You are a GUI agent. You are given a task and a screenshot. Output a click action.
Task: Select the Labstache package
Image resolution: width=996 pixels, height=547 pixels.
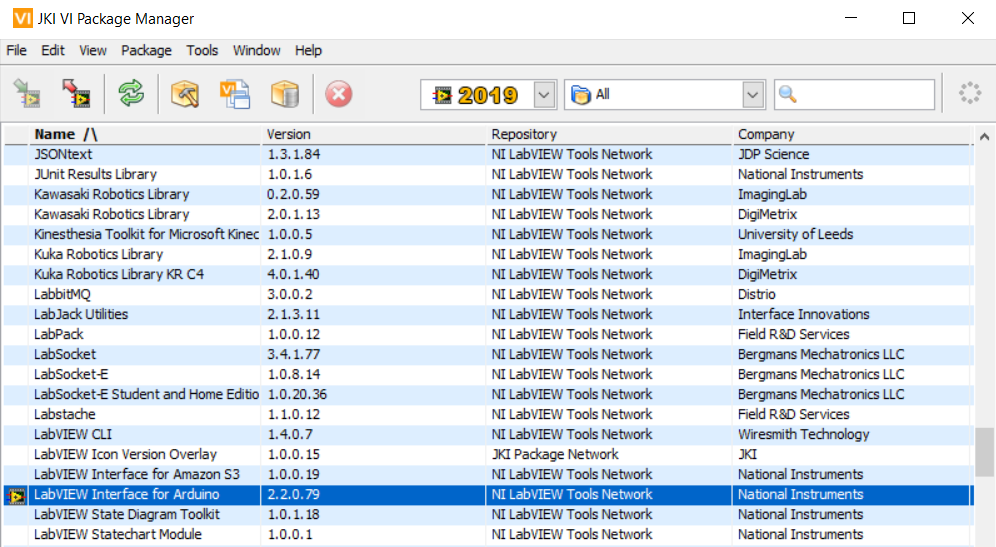point(488,414)
